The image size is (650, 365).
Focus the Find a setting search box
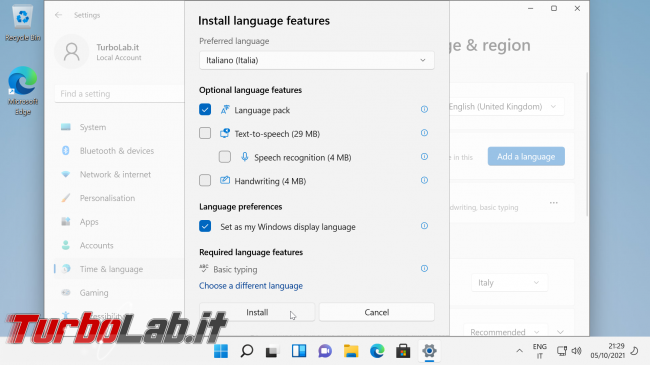[x=119, y=94]
